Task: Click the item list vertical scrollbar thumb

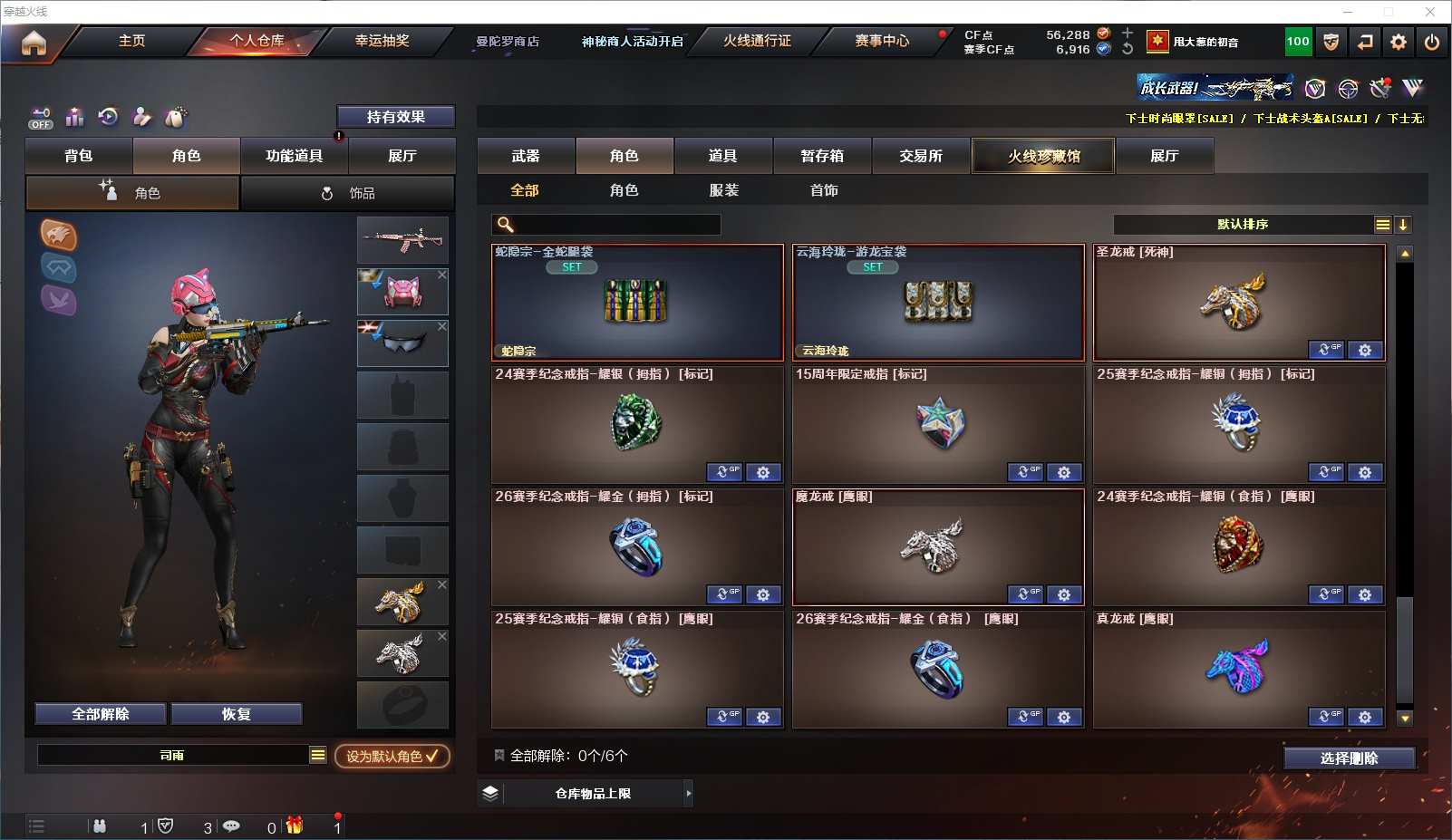Action: (1405, 649)
